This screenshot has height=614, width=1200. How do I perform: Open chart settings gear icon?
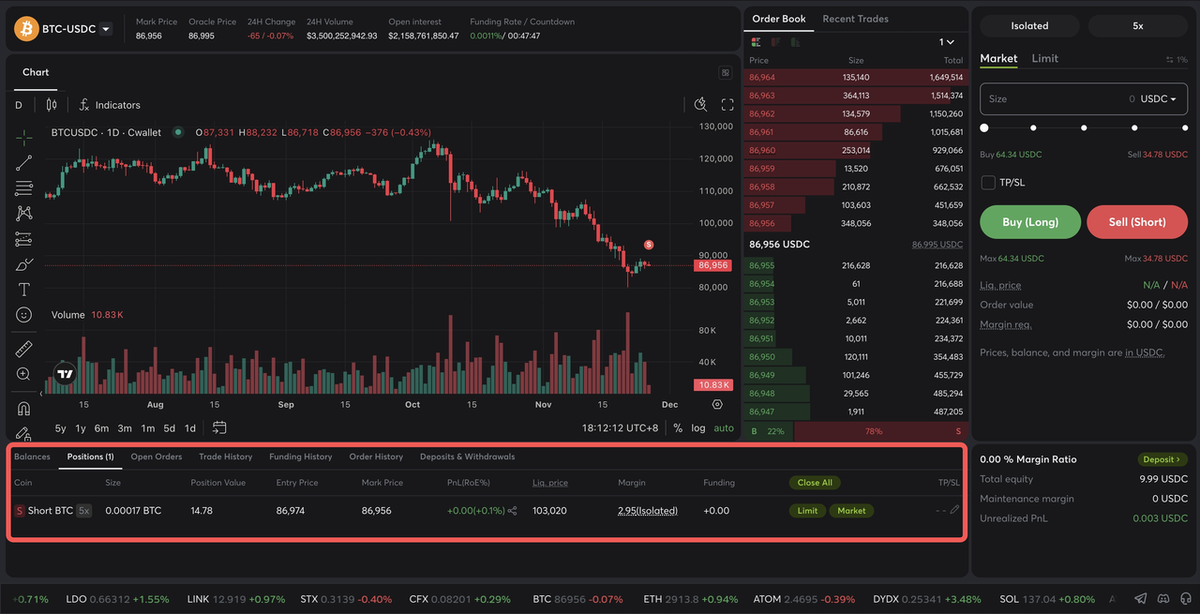click(x=717, y=404)
